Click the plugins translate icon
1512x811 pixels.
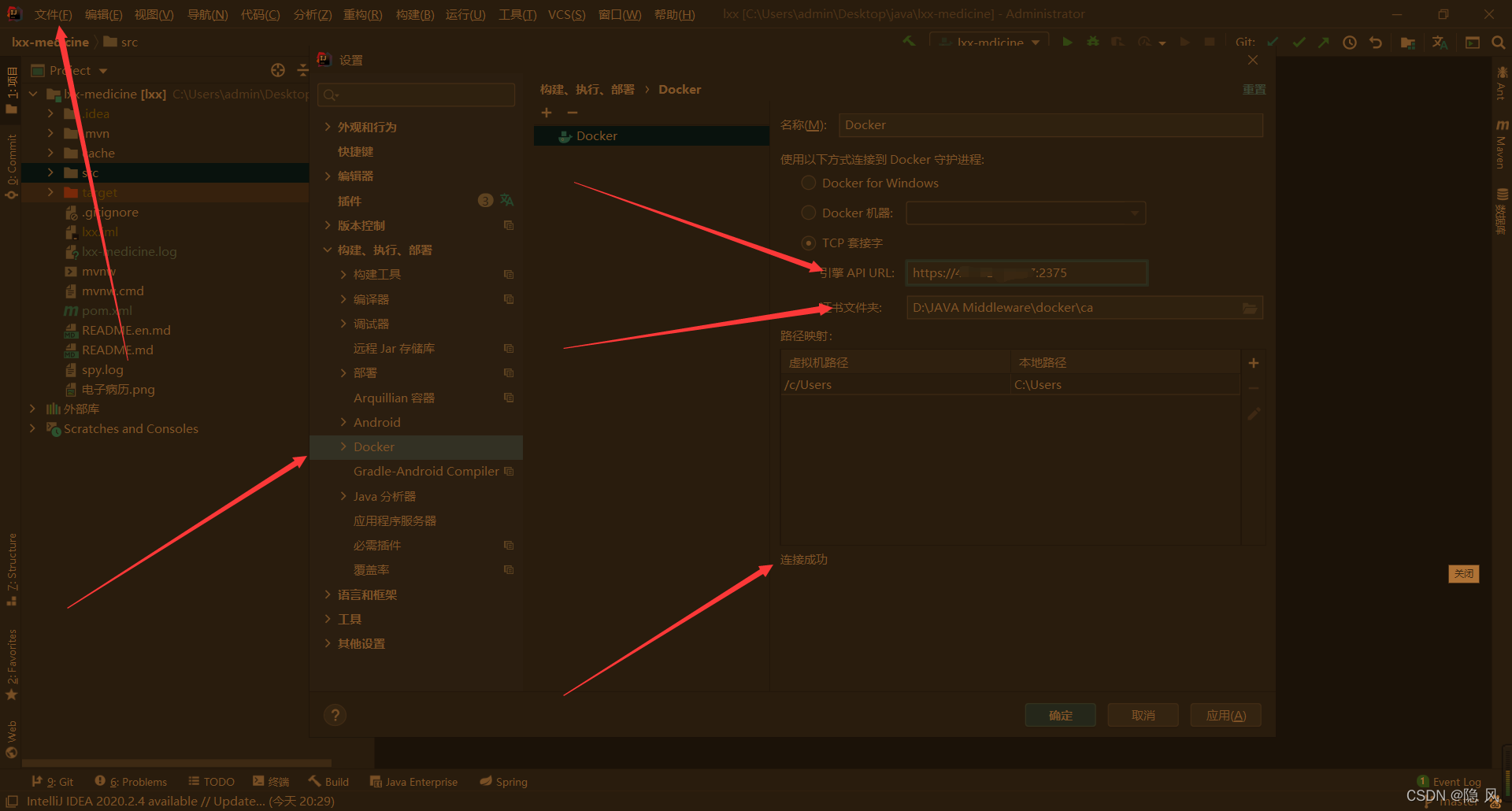(506, 201)
